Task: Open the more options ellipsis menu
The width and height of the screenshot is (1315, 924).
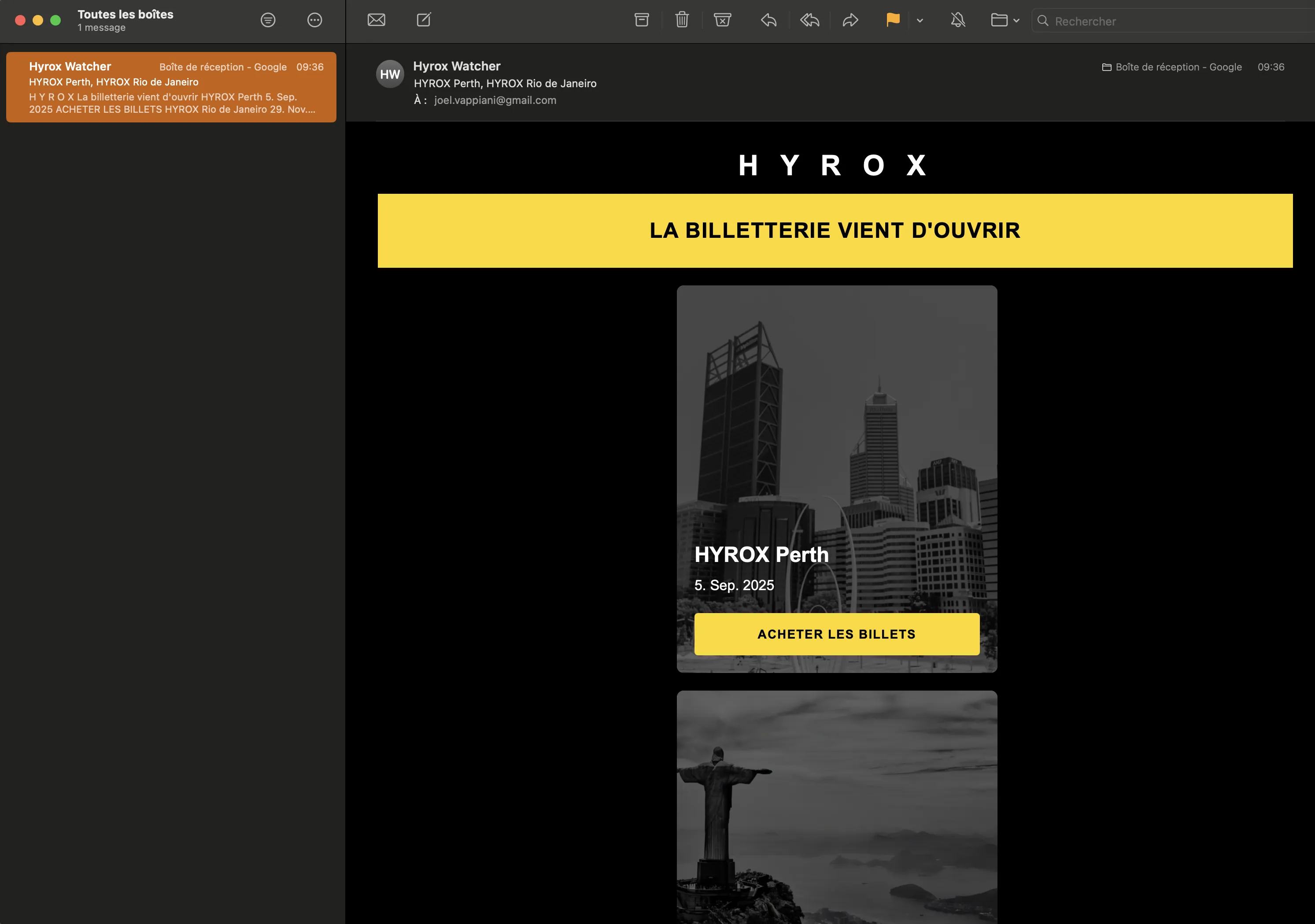Action: 314,20
